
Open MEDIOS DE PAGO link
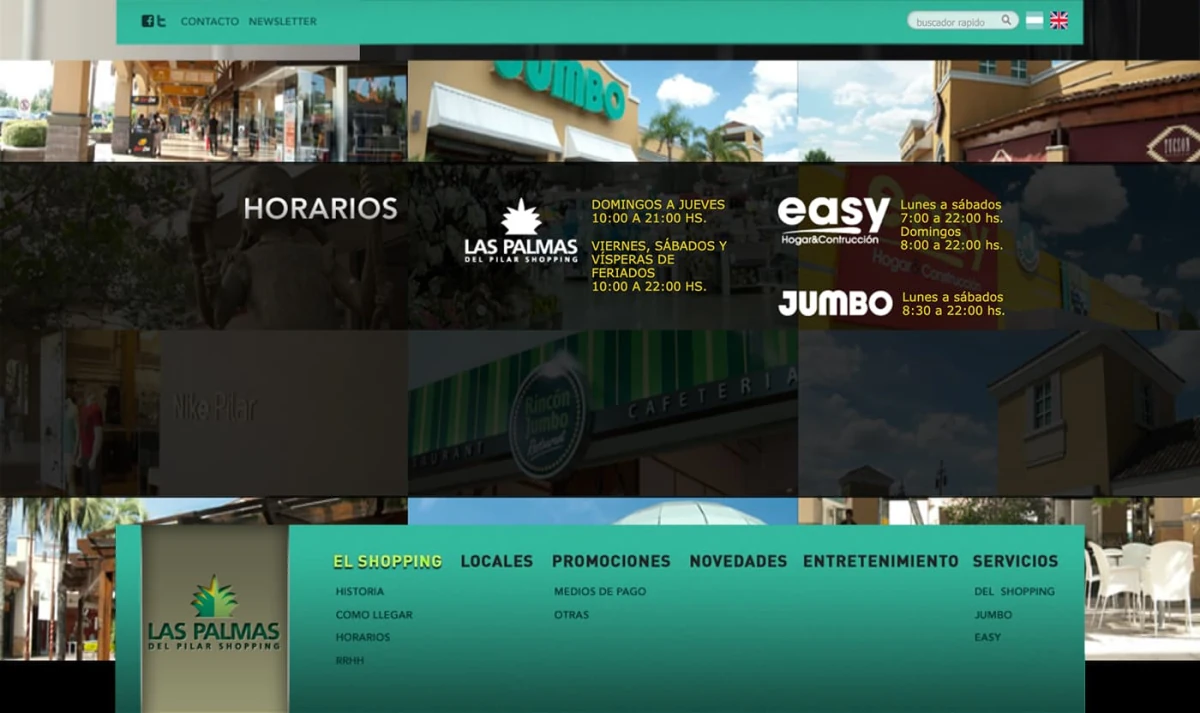pos(600,592)
